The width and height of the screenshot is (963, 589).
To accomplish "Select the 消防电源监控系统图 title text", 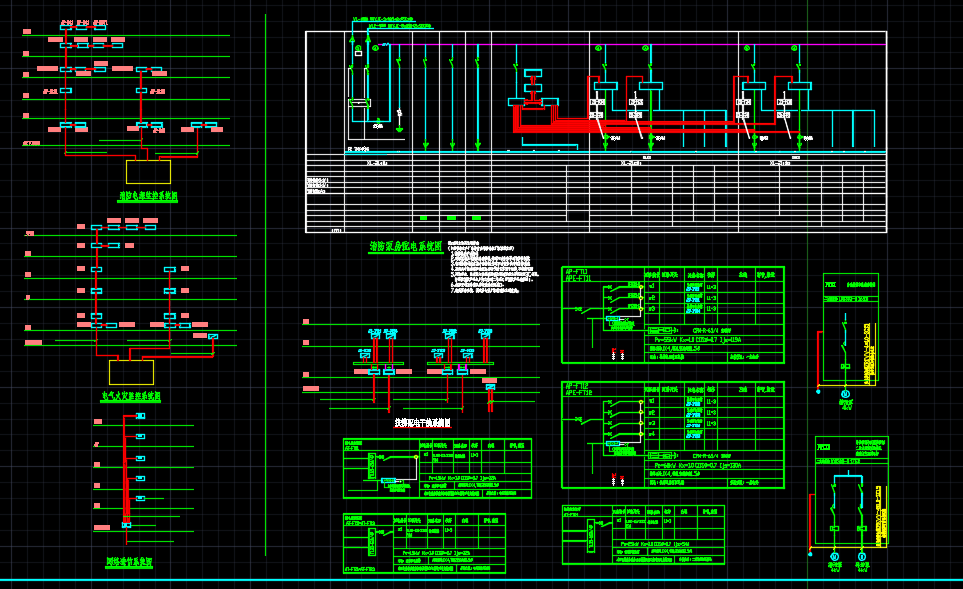I will coord(148,197).
